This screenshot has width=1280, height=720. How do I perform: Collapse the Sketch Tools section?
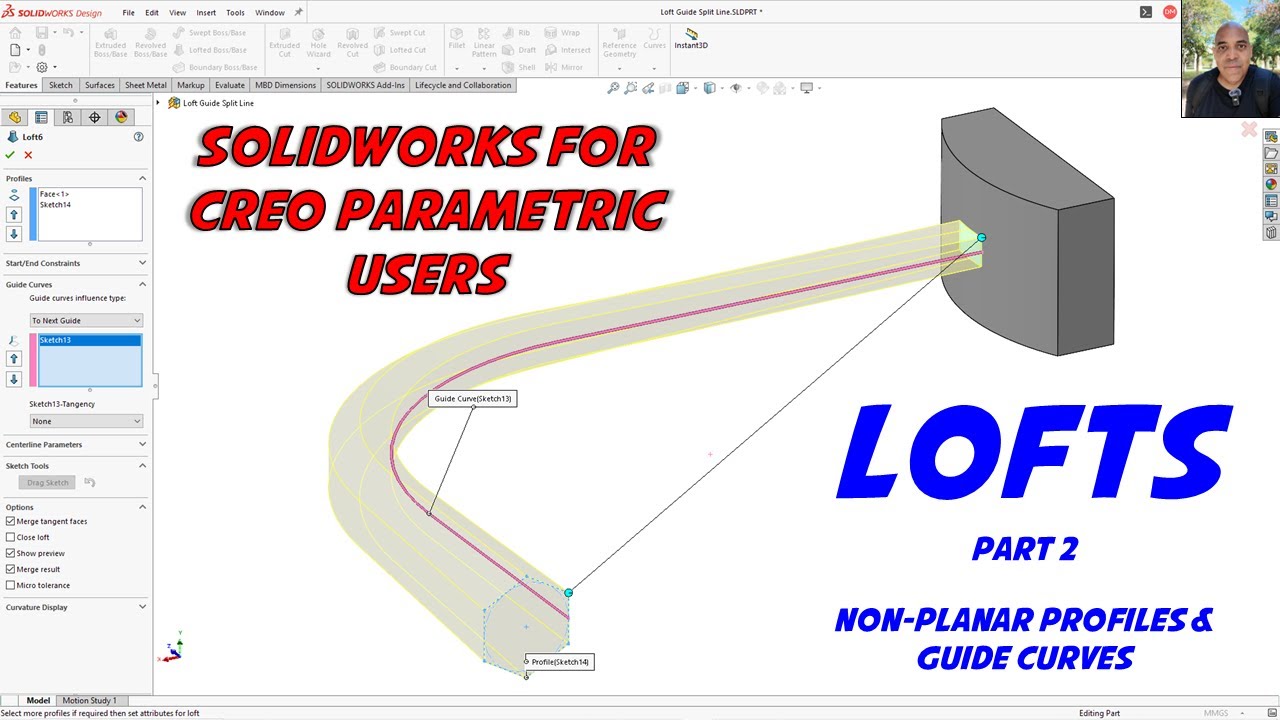pos(142,465)
